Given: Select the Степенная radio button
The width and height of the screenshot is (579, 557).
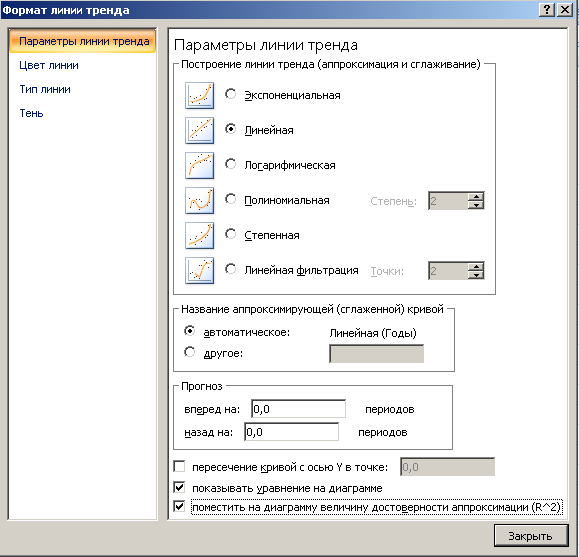Looking at the screenshot, I should [x=231, y=234].
